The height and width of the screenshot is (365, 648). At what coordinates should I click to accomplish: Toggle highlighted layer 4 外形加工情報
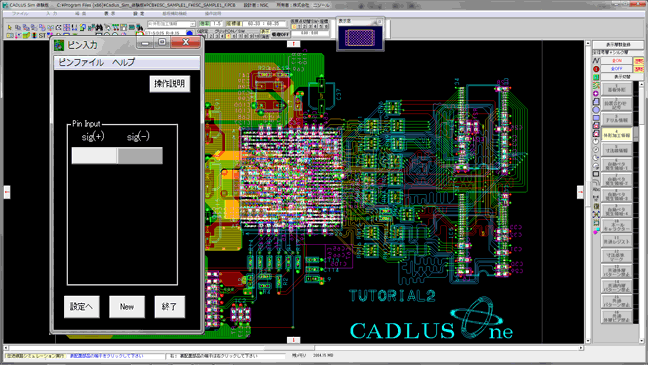[x=616, y=134]
